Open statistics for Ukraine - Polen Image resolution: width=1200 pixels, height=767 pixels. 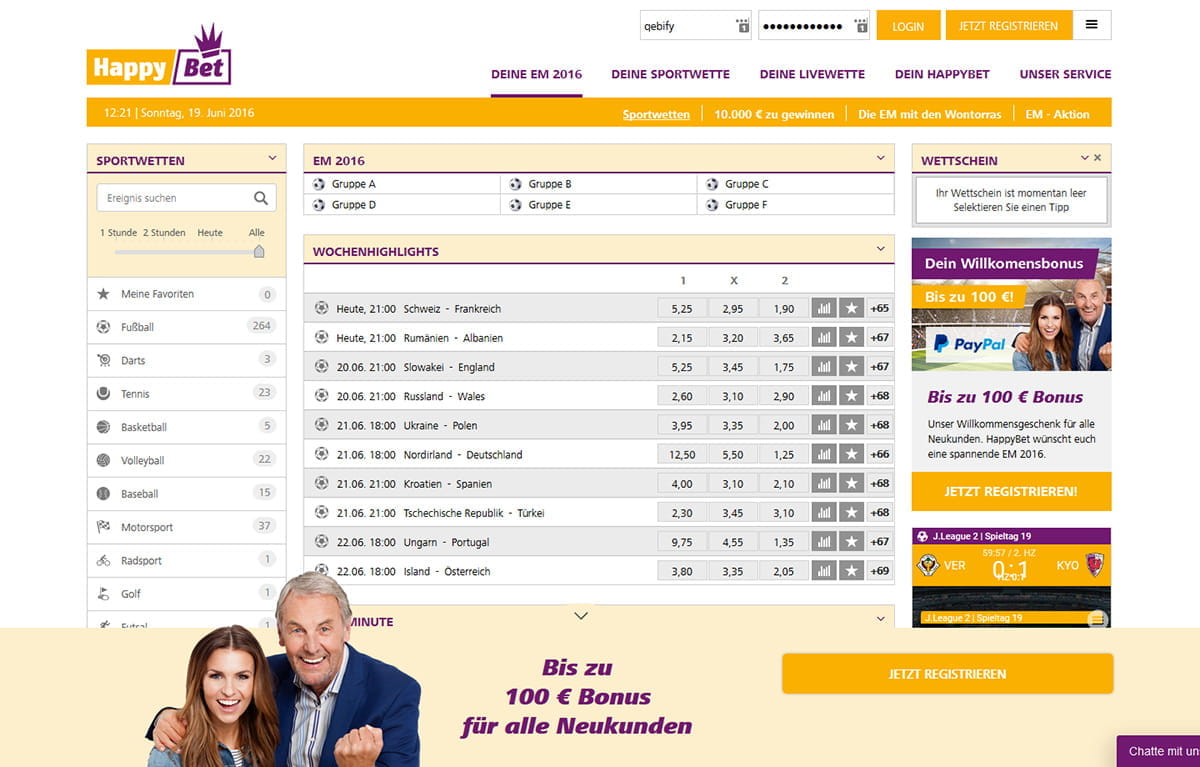[x=824, y=425]
